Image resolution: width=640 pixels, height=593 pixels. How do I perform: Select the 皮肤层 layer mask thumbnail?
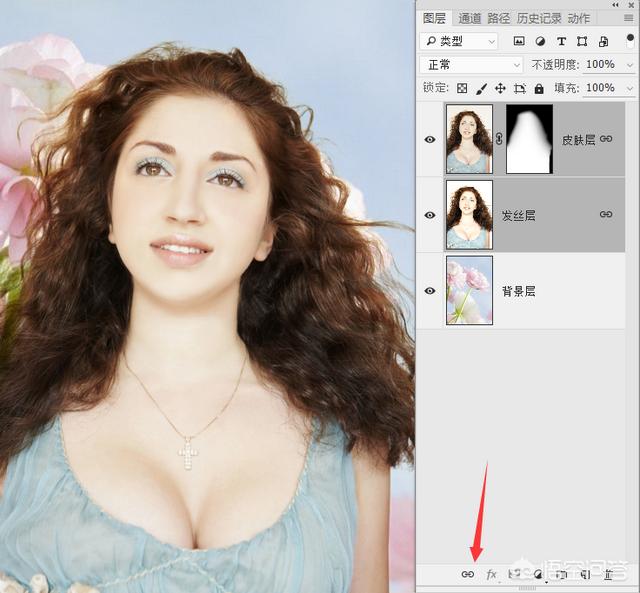pos(529,139)
